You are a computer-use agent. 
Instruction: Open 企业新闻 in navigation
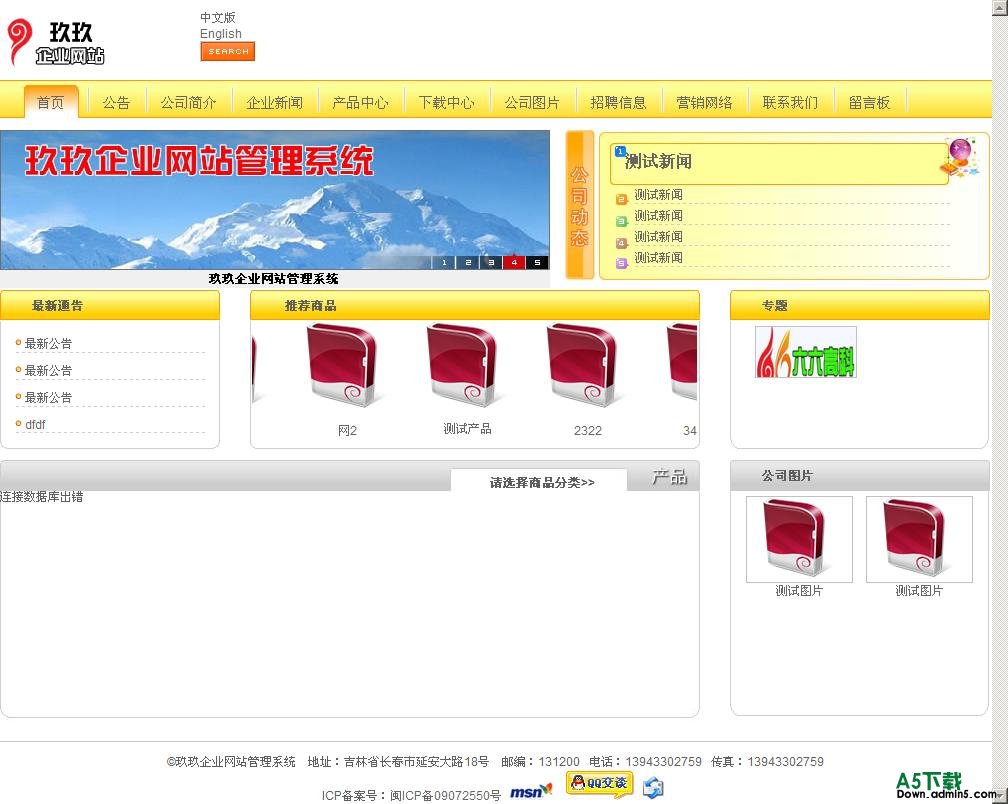274,102
